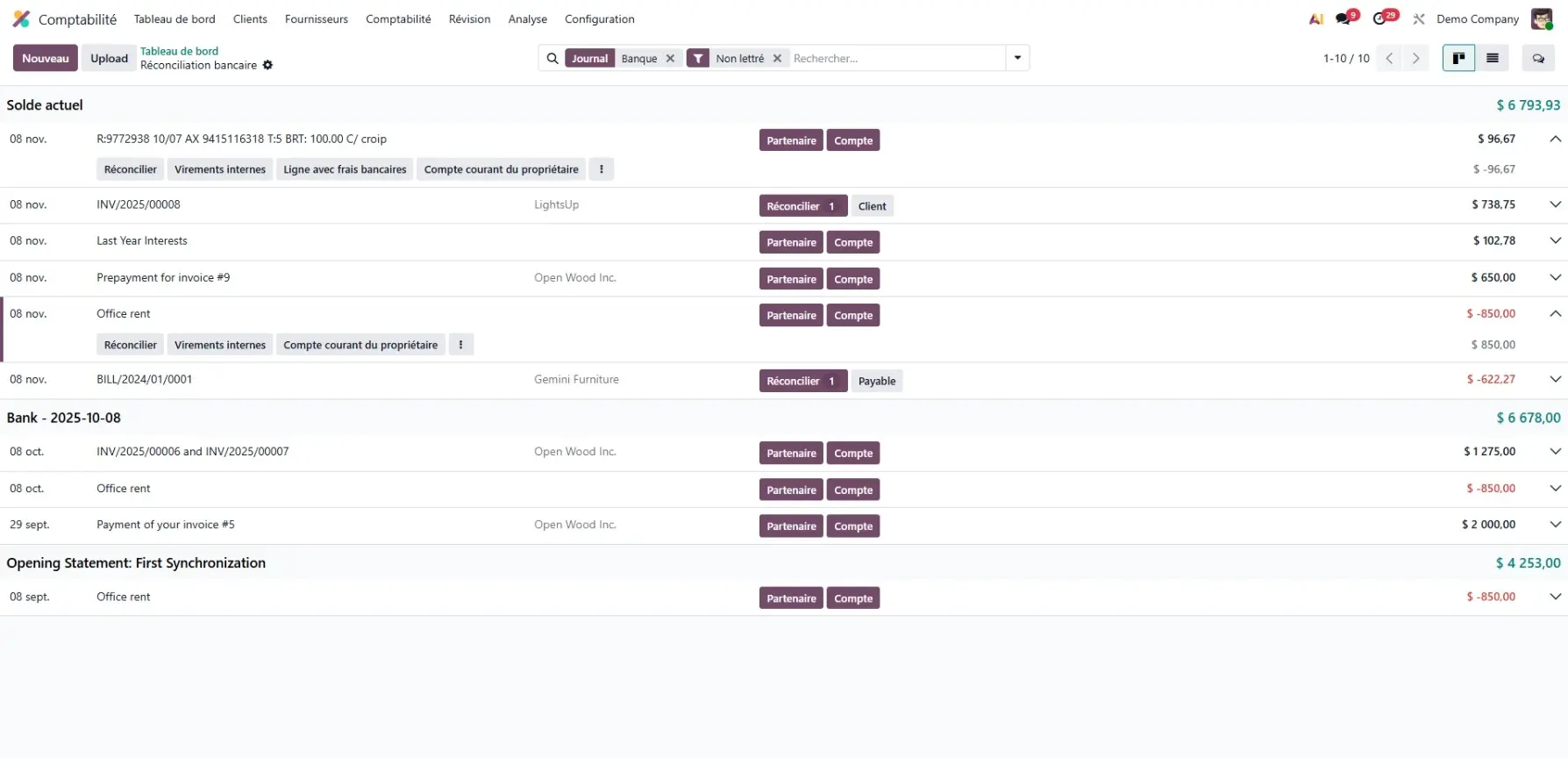
Task: Open the Odoo apps home icon
Action: click(21, 18)
